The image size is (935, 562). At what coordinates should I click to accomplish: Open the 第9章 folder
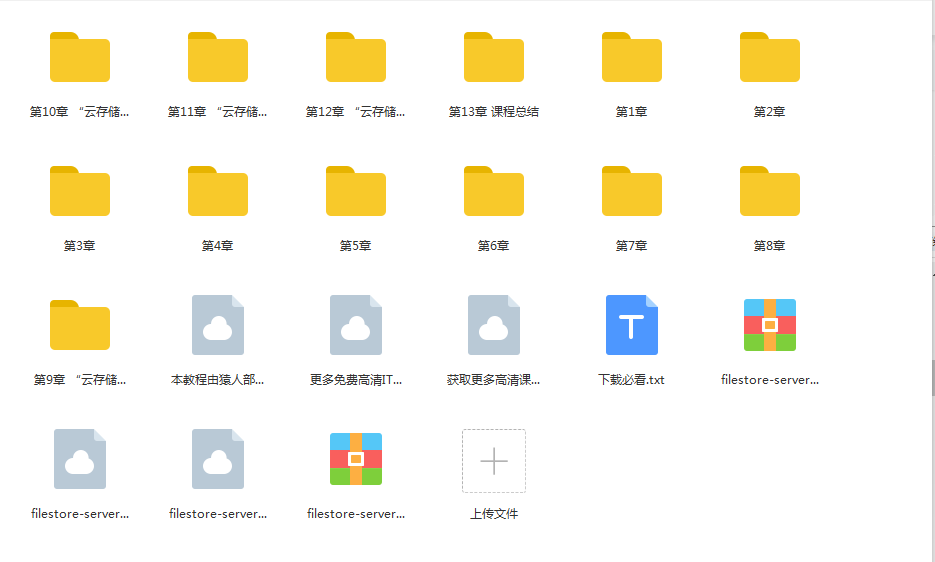coord(80,326)
